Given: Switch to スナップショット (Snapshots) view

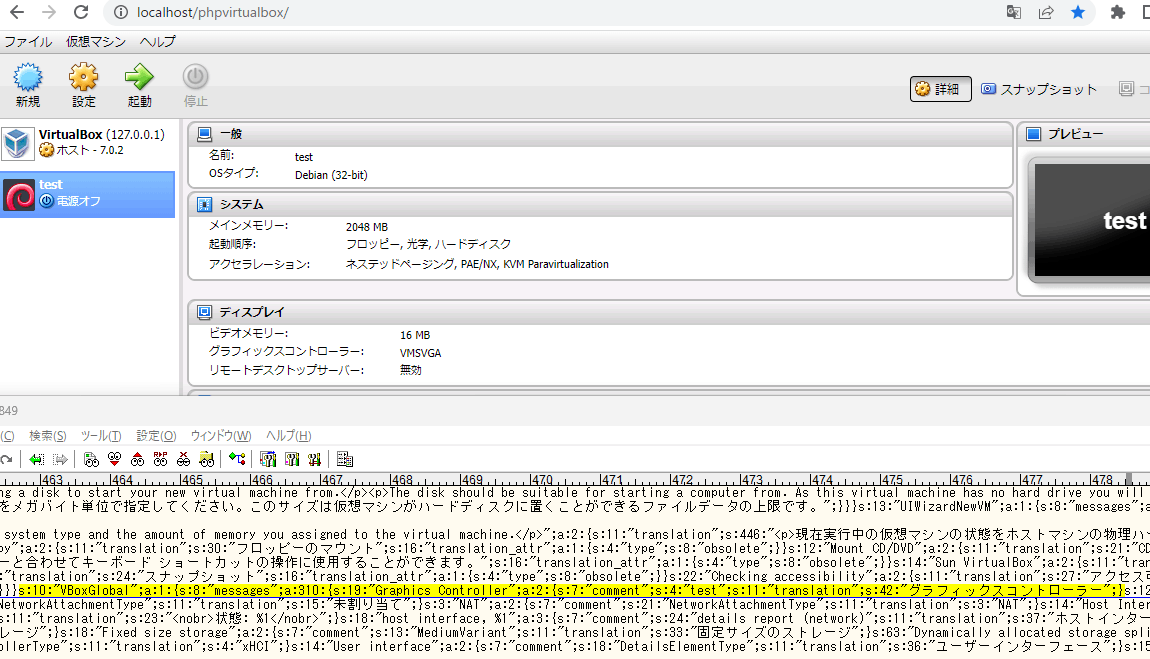Looking at the screenshot, I should click(1039, 89).
